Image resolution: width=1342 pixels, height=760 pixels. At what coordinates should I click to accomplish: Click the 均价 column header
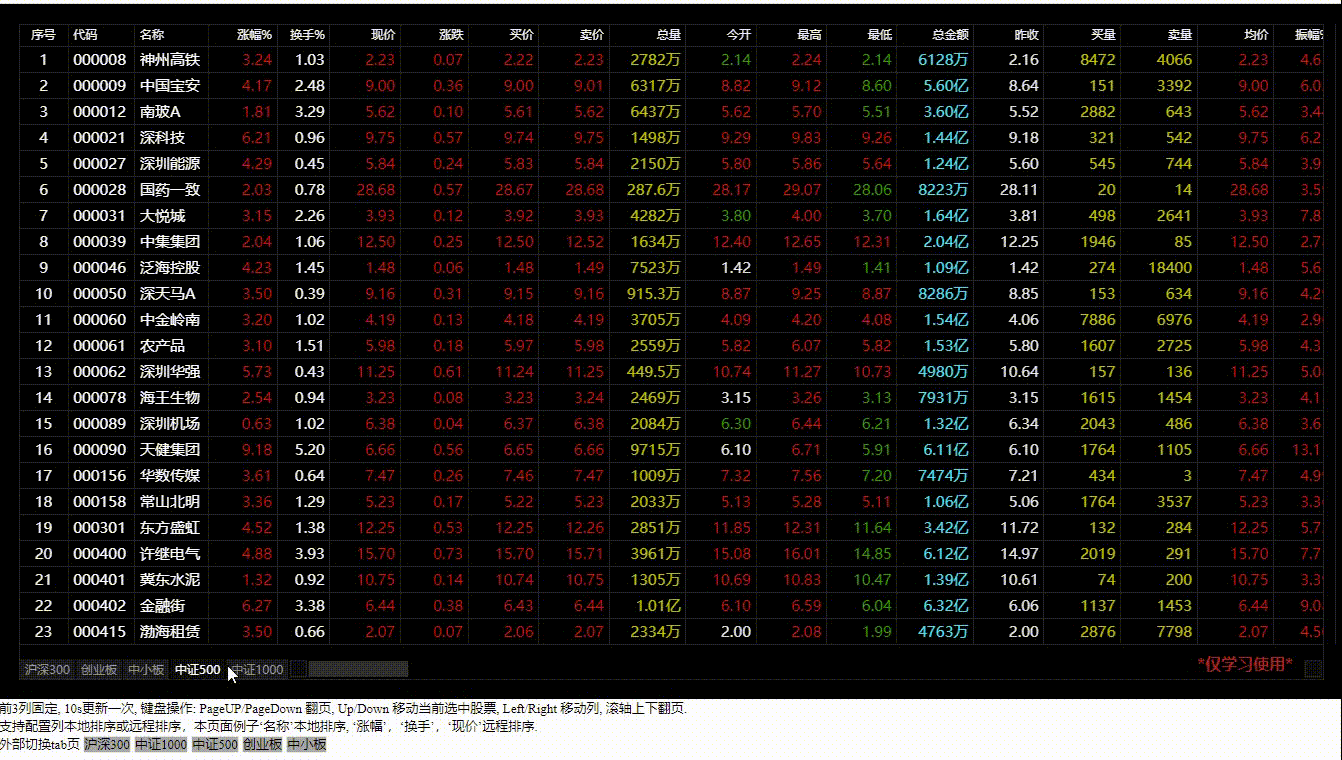[x=1257, y=35]
